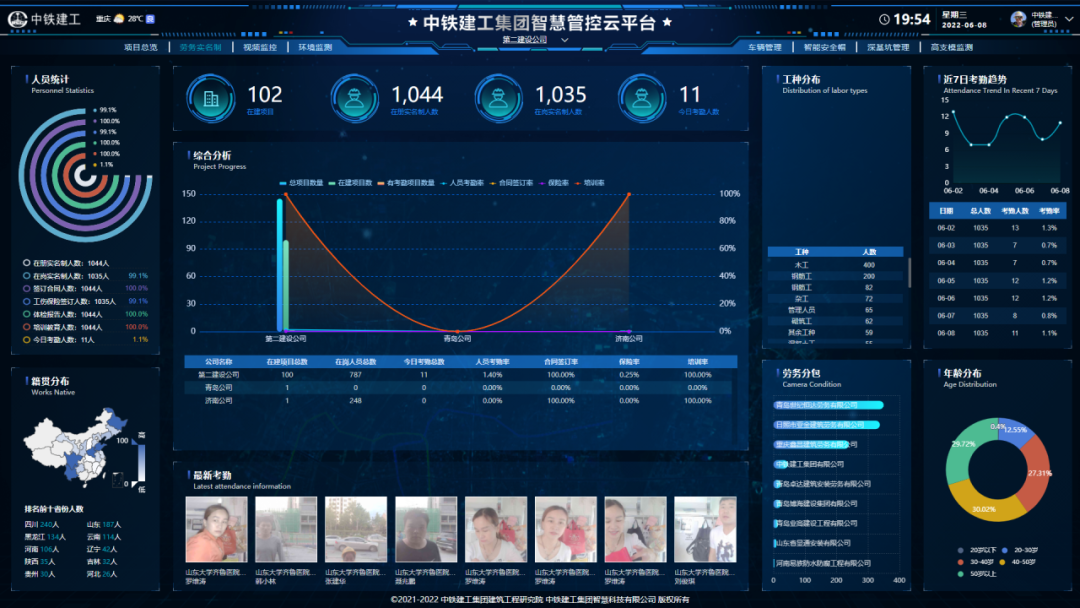This screenshot has width=1080, height=608.
Task: Click the worker icon beside 1,044
Action: [355, 99]
